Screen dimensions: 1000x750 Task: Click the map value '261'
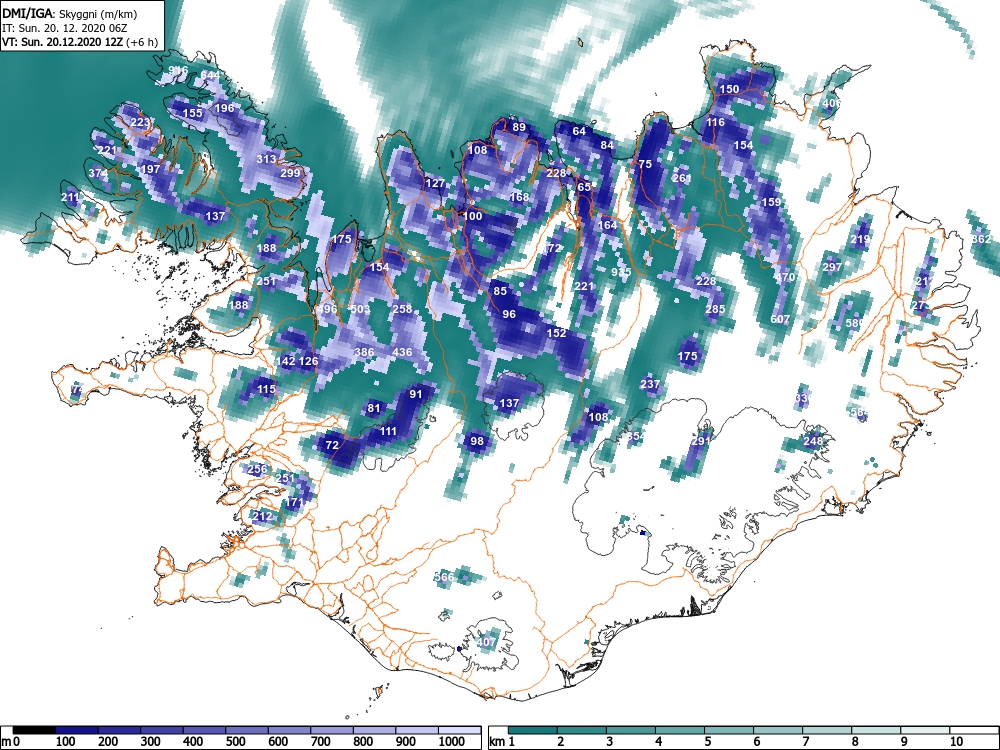pos(682,178)
